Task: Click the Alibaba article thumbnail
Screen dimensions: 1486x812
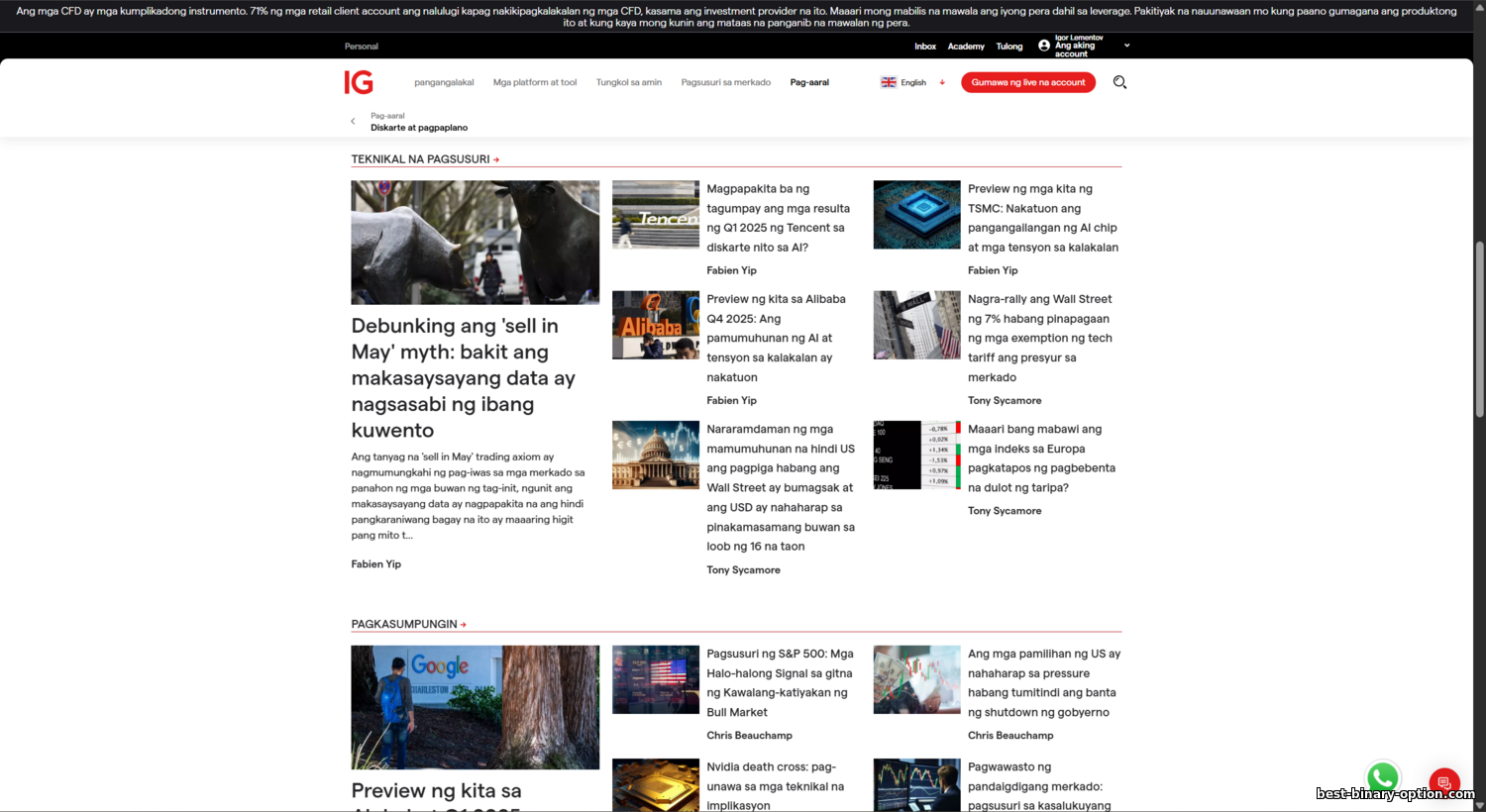Action: 655,325
